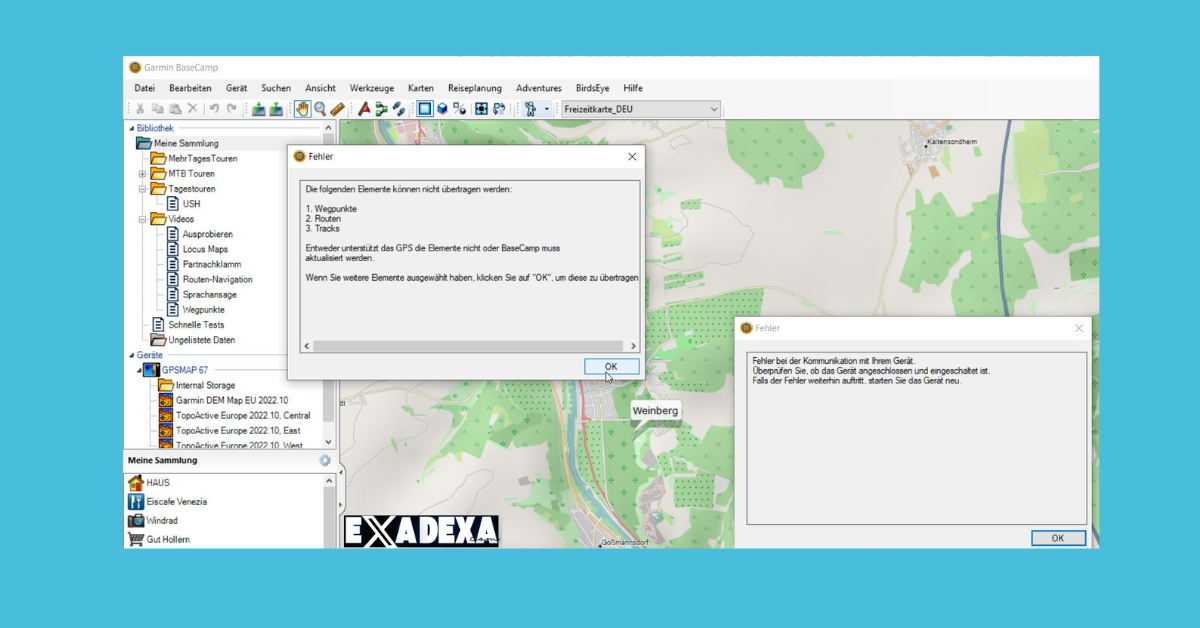Image resolution: width=1200 pixels, height=628 pixels.
Task: Select the Route creation tool
Action: coord(381,109)
